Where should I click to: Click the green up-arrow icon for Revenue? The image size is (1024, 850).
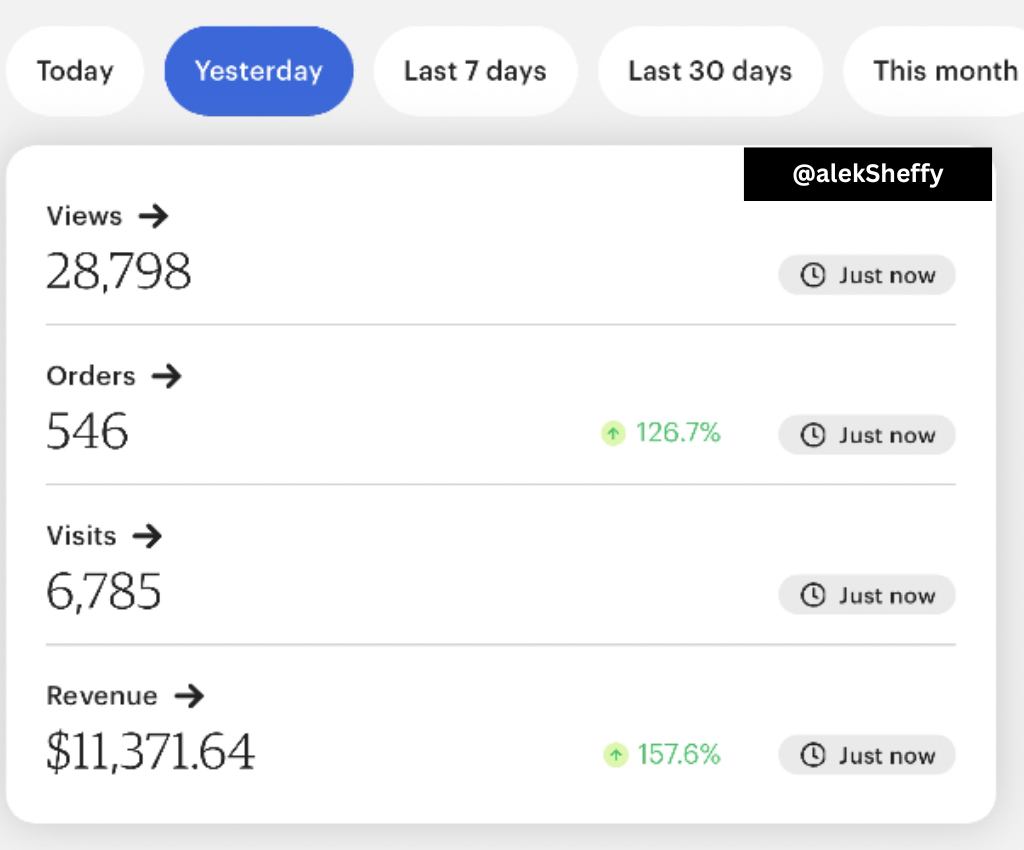coord(615,755)
